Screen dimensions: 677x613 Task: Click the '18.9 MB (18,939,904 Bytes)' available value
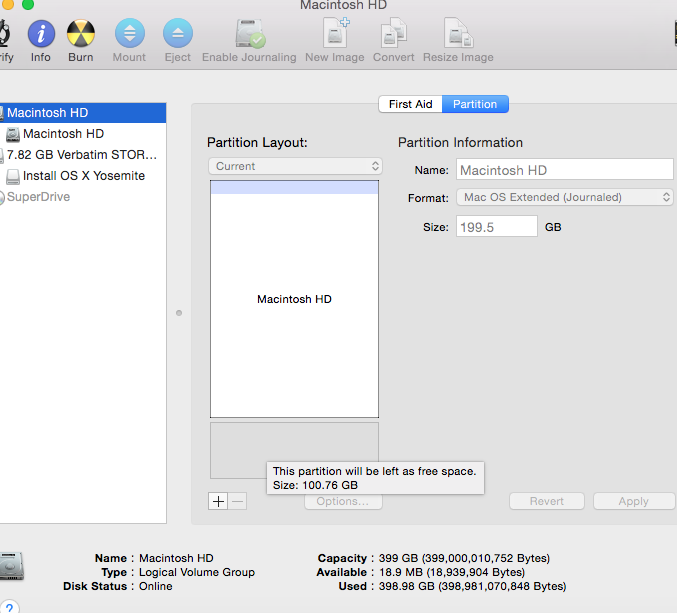tap(452, 572)
